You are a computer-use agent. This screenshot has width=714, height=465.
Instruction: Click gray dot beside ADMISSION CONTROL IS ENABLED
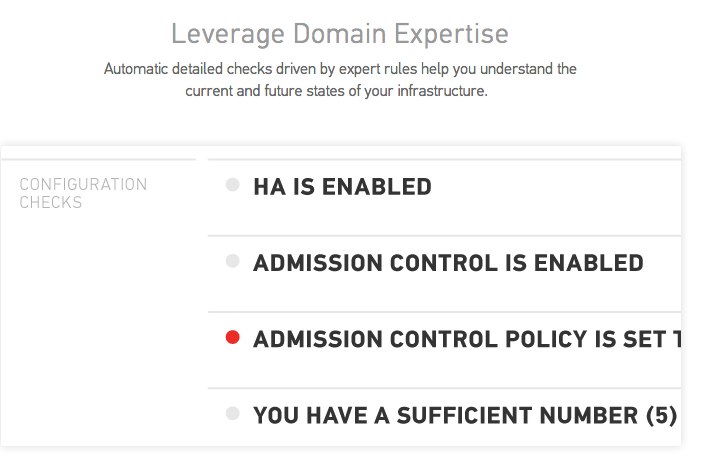click(x=233, y=261)
